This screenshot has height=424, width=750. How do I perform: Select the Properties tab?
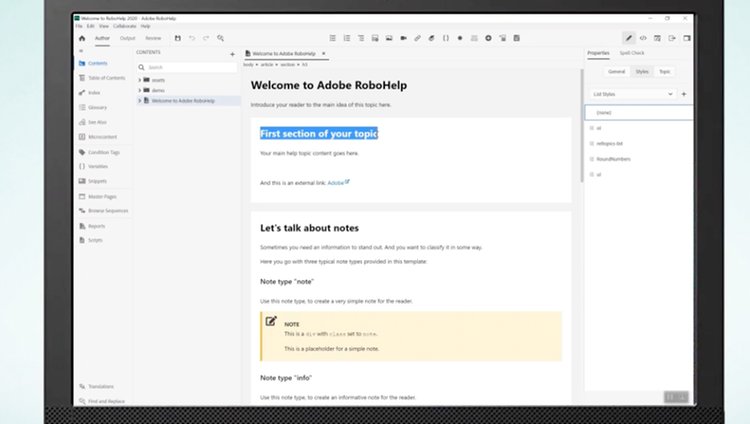pyautogui.click(x=598, y=53)
